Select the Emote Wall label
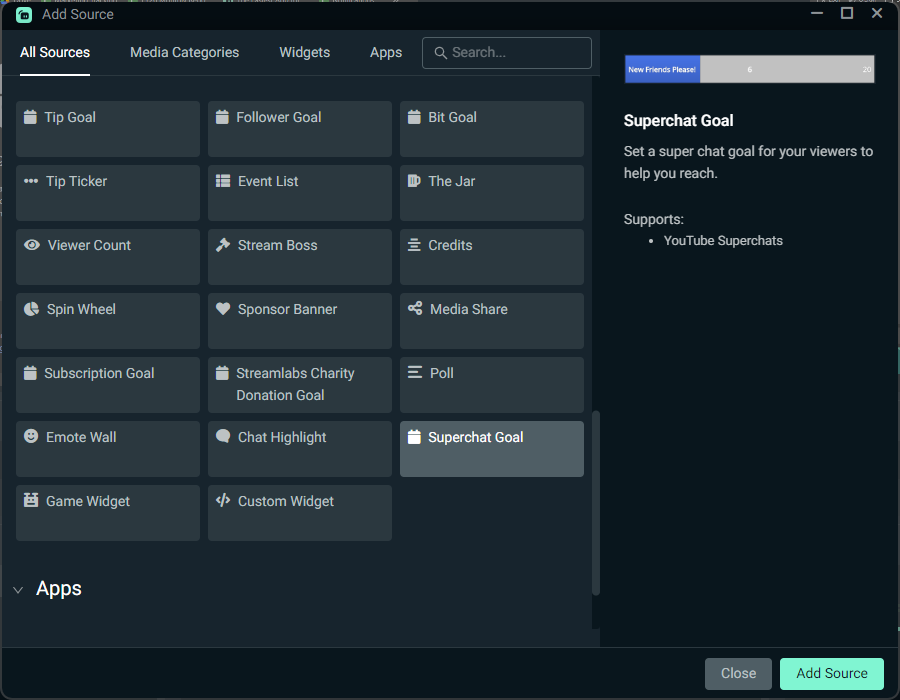Viewport: 900px width, 700px height. click(x=81, y=437)
